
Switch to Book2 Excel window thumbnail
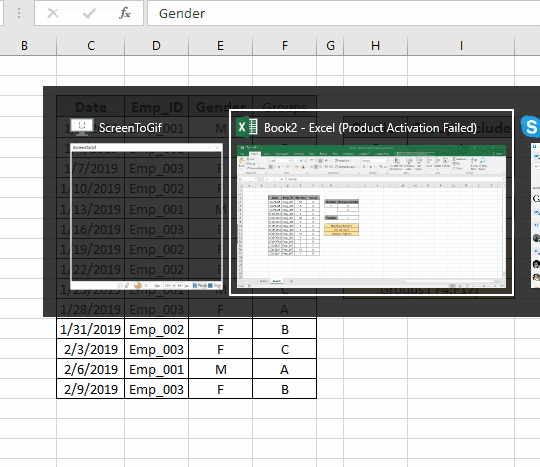[372, 216]
